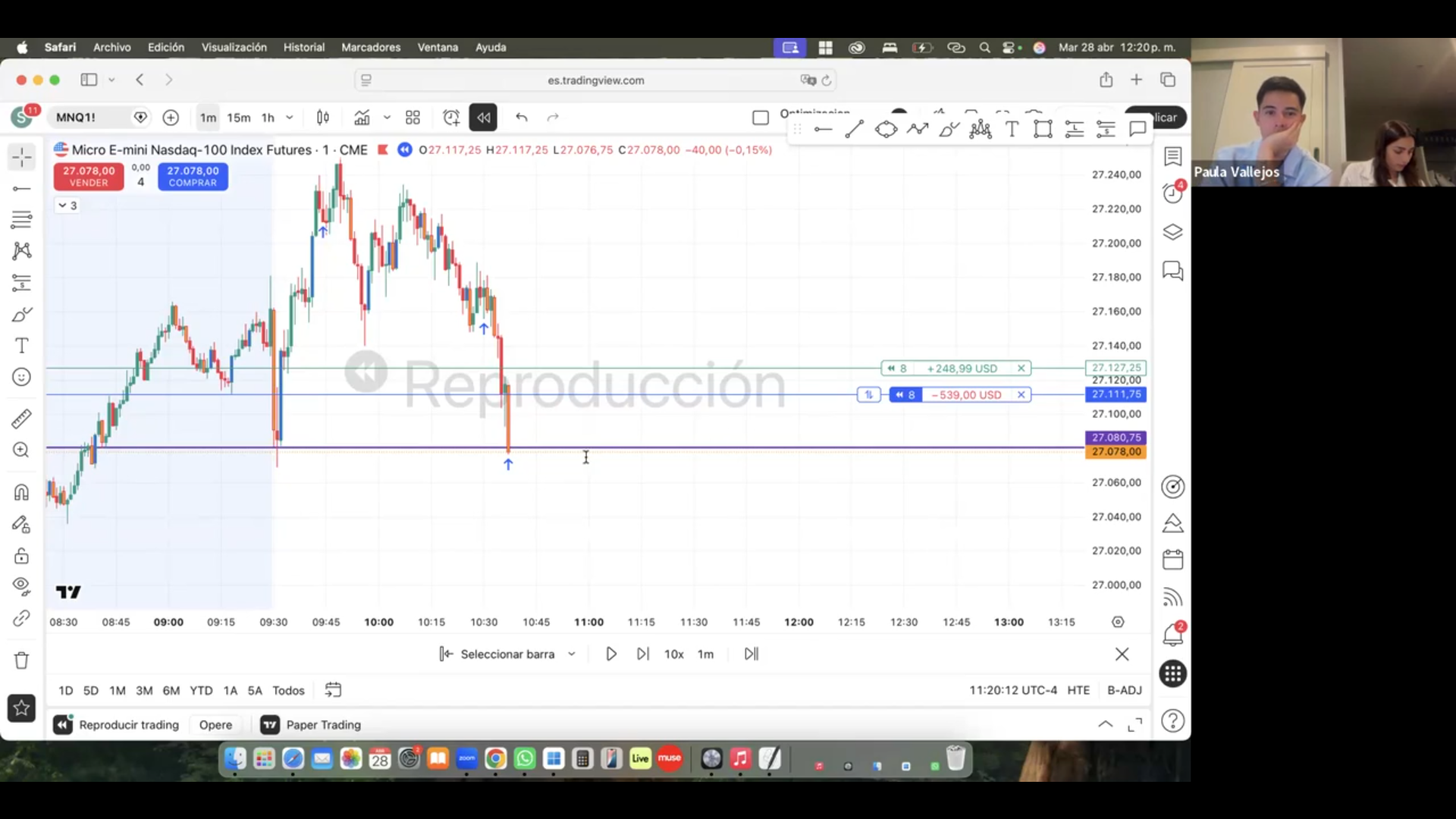
Task: Select the Todos date range
Action: click(x=288, y=691)
